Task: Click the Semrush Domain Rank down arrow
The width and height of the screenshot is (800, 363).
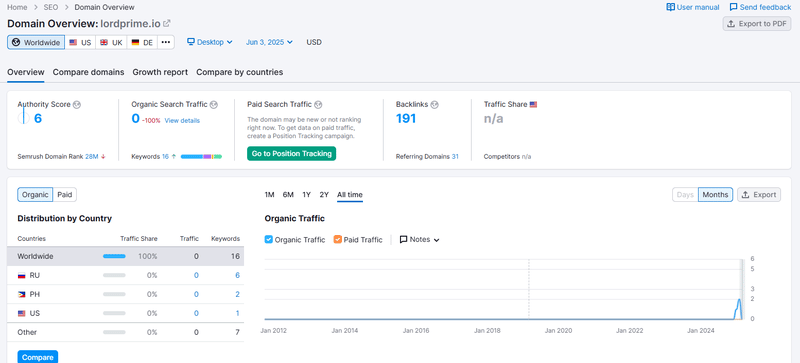Action: click(104, 157)
